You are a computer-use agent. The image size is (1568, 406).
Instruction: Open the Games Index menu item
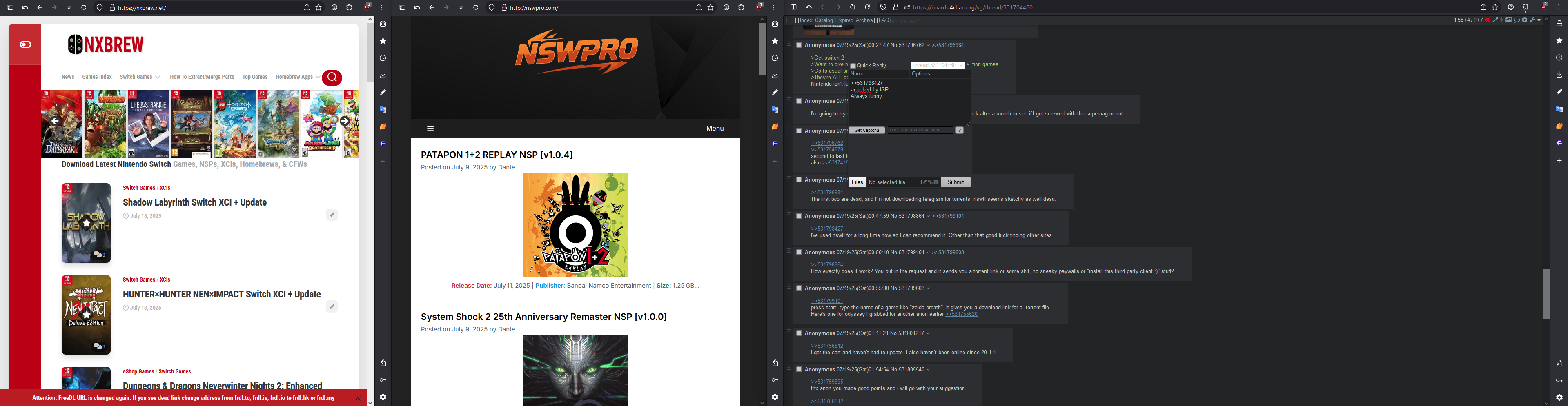(x=97, y=77)
